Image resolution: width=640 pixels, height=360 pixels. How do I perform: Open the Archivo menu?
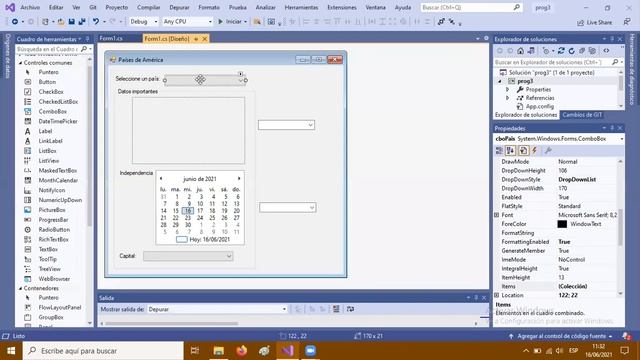click(x=30, y=7)
